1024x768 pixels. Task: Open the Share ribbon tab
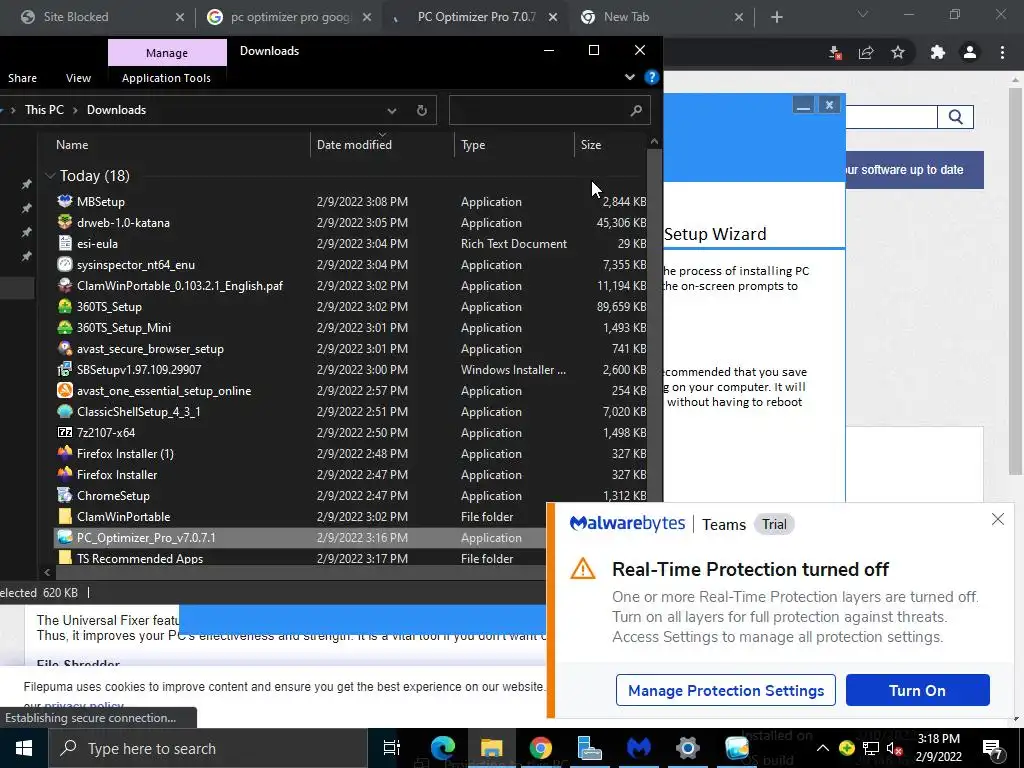22,78
